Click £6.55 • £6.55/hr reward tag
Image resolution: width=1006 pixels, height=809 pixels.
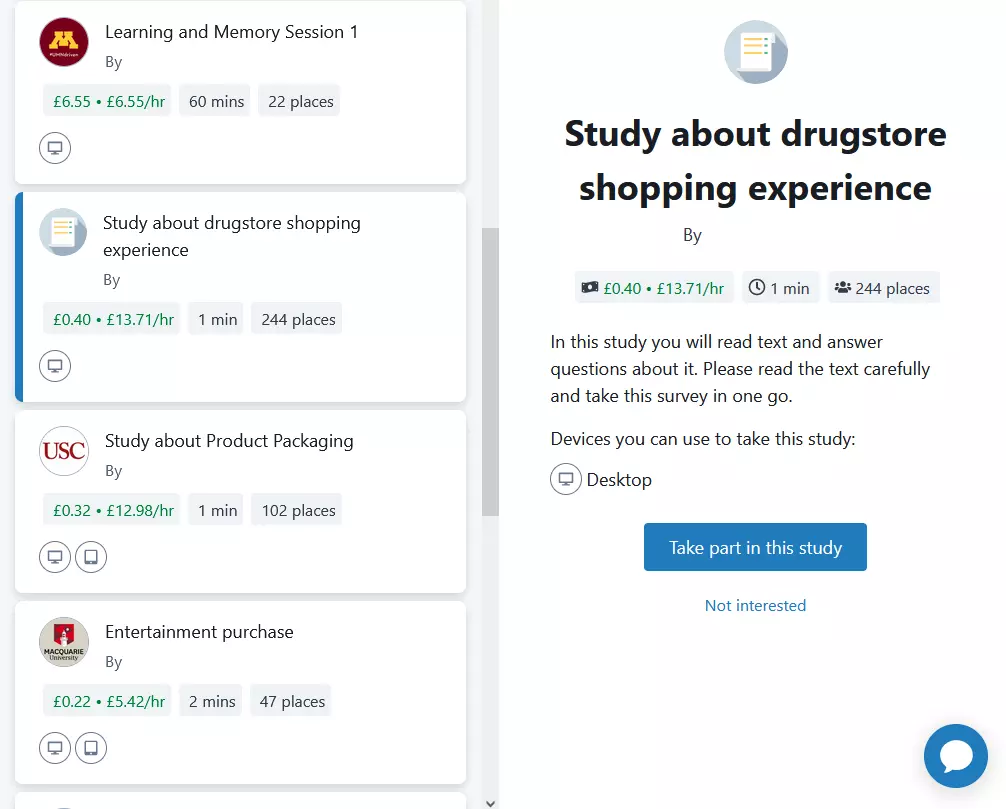pyautogui.click(x=108, y=101)
